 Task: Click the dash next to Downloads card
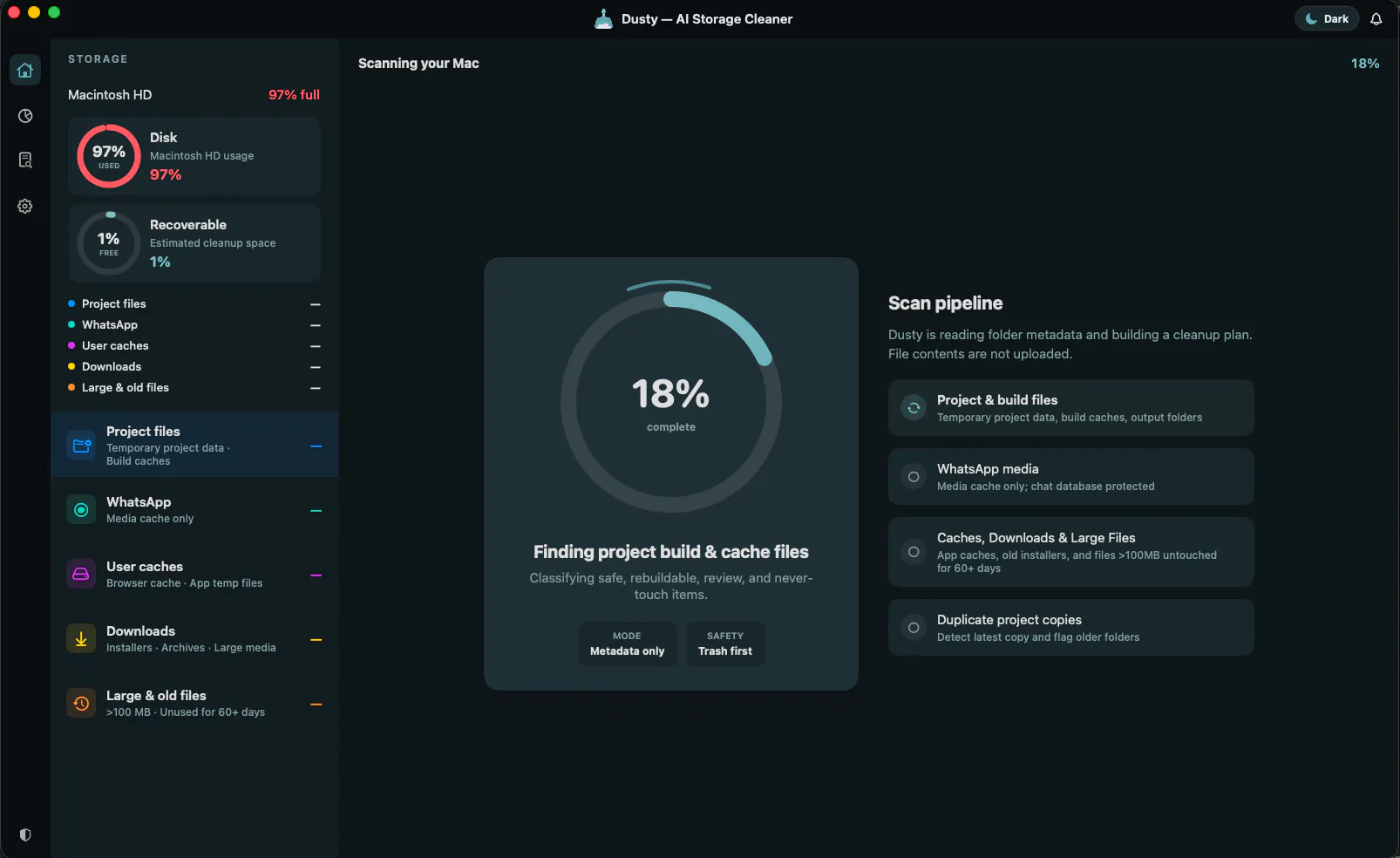(316, 640)
